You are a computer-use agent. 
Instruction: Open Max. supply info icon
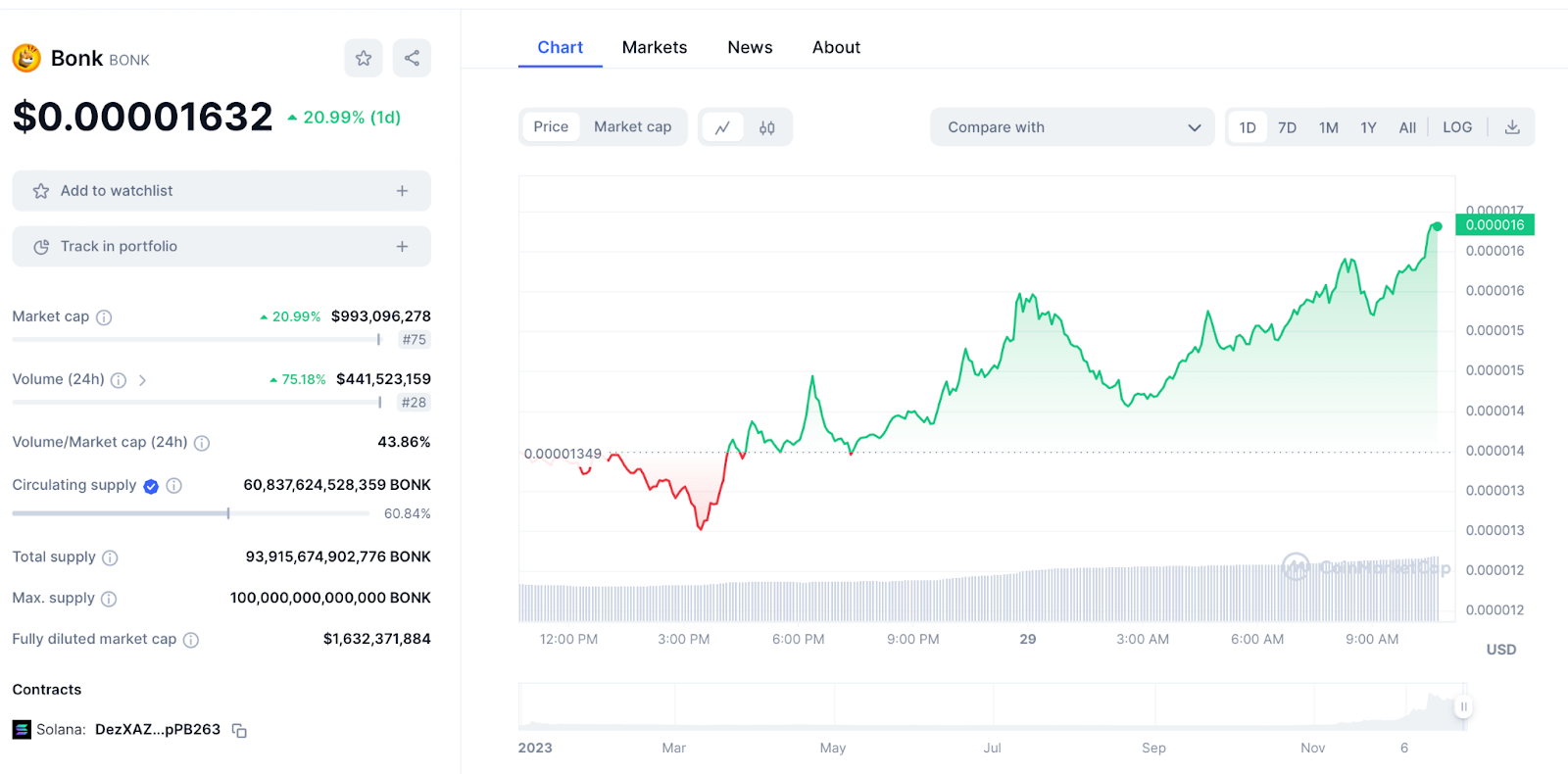109,599
